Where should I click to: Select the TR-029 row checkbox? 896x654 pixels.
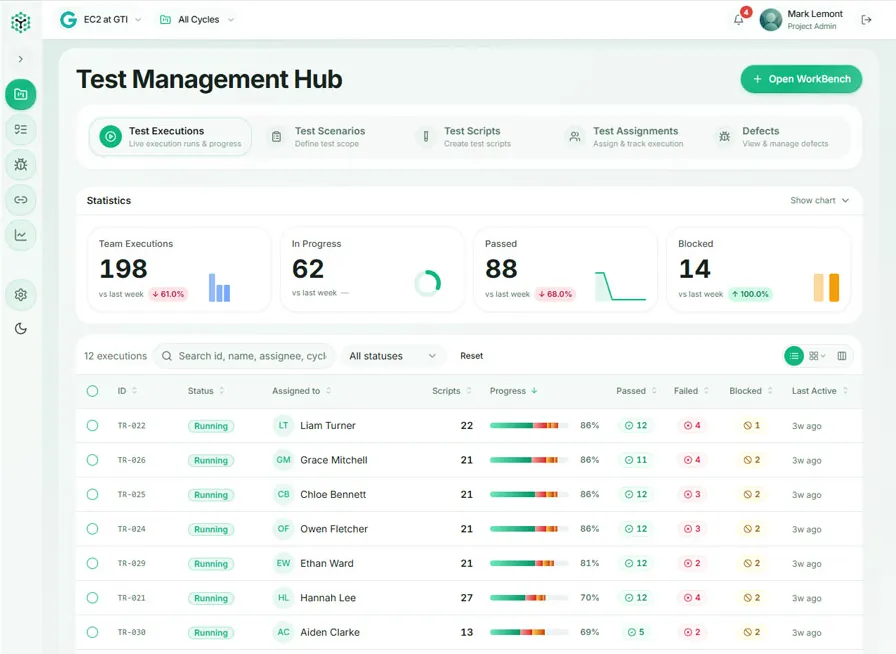pos(92,563)
